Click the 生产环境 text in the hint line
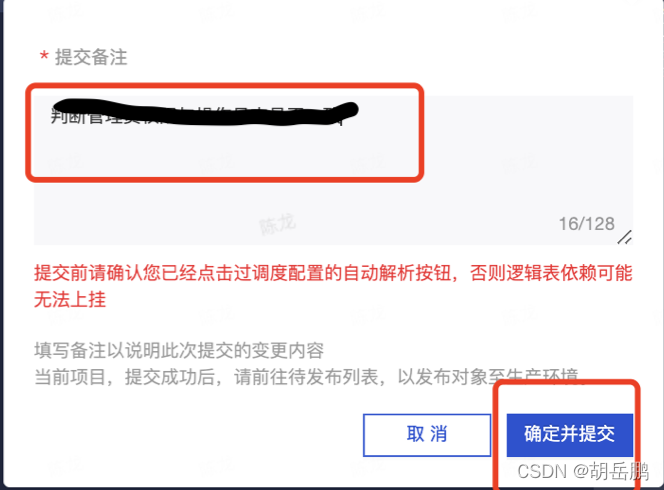 [x=542, y=376]
